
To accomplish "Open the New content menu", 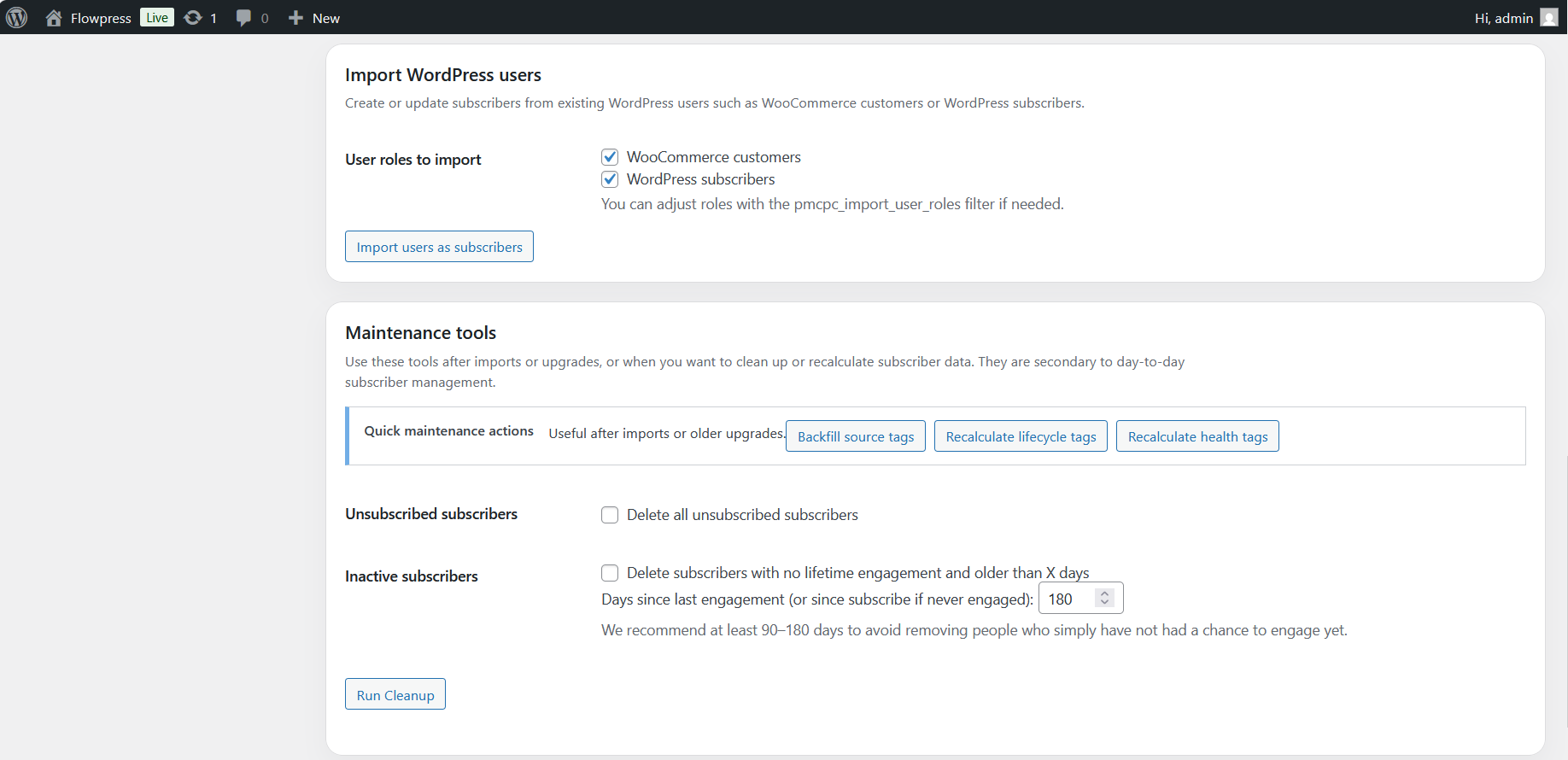I will pyautogui.click(x=314, y=18).
